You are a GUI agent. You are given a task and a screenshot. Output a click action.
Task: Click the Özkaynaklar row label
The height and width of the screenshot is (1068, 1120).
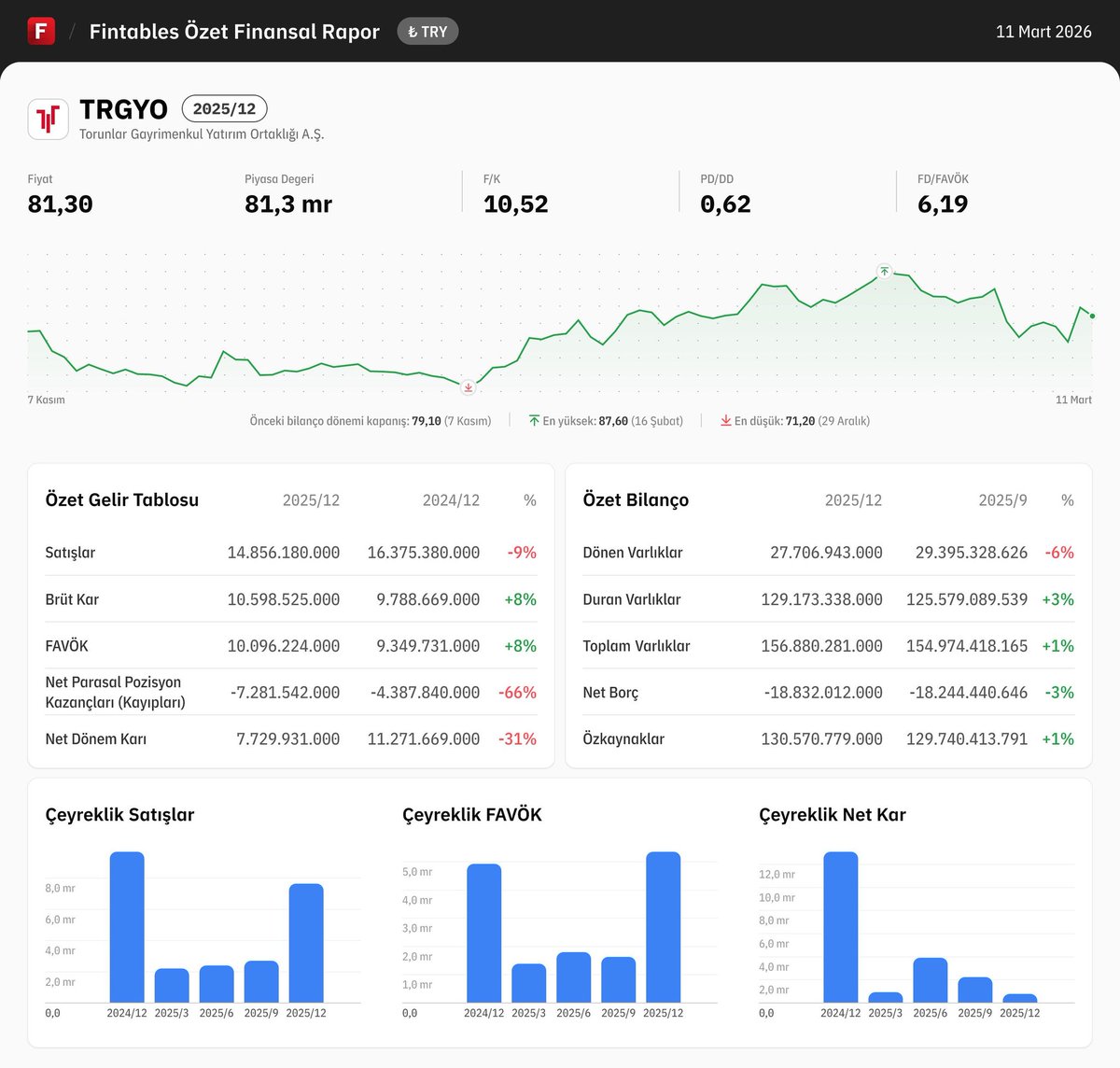[623, 739]
